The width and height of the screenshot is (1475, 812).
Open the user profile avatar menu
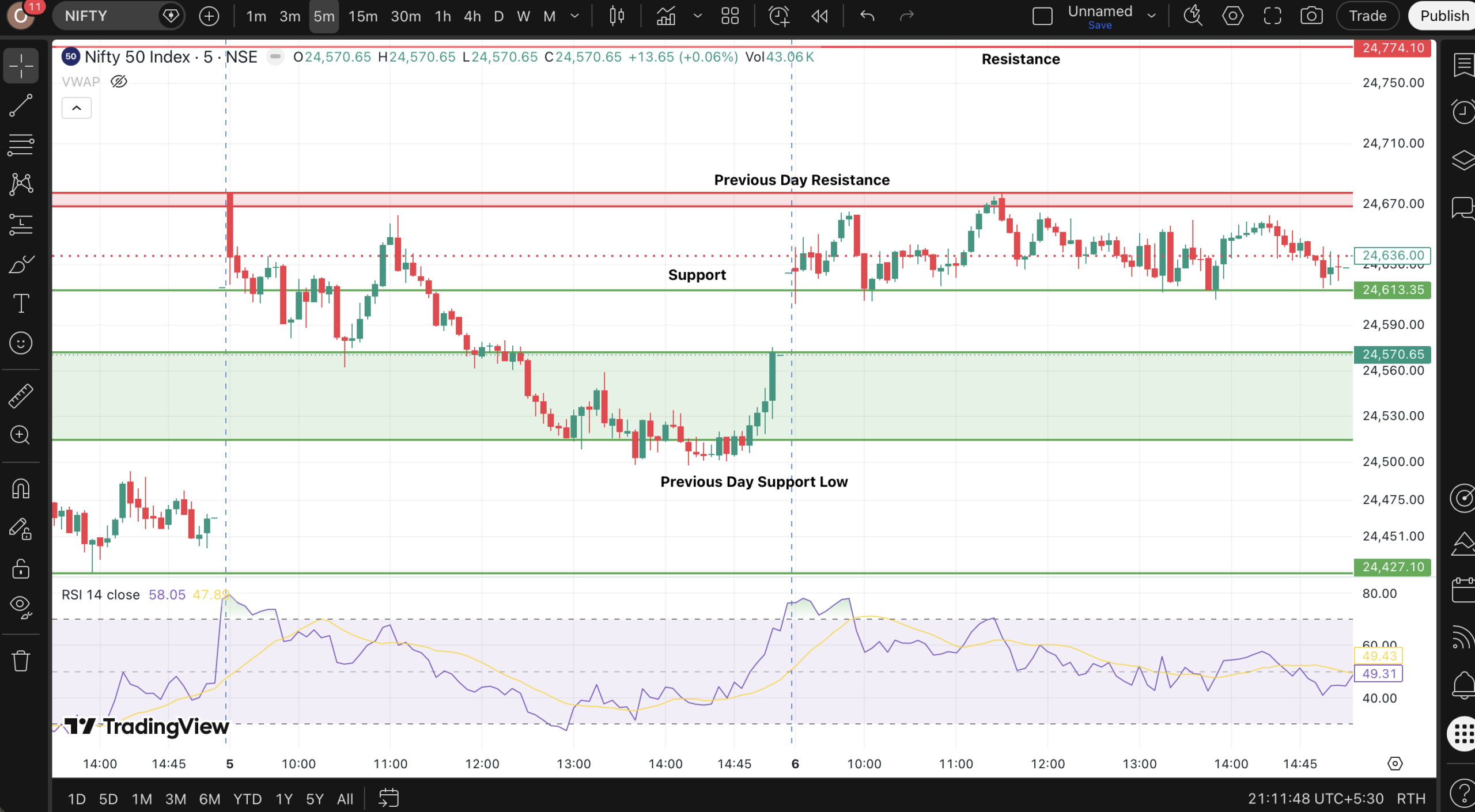[21, 15]
